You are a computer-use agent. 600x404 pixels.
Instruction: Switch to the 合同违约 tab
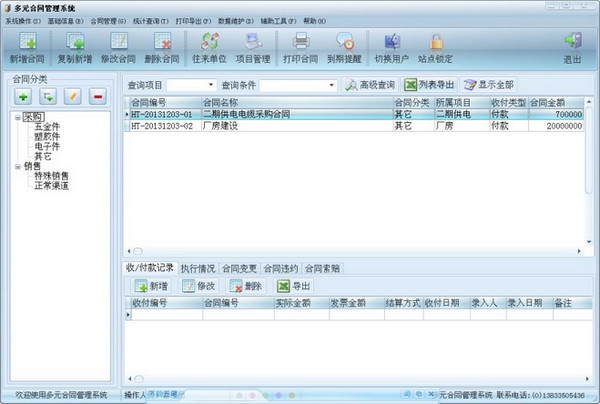[281, 269]
